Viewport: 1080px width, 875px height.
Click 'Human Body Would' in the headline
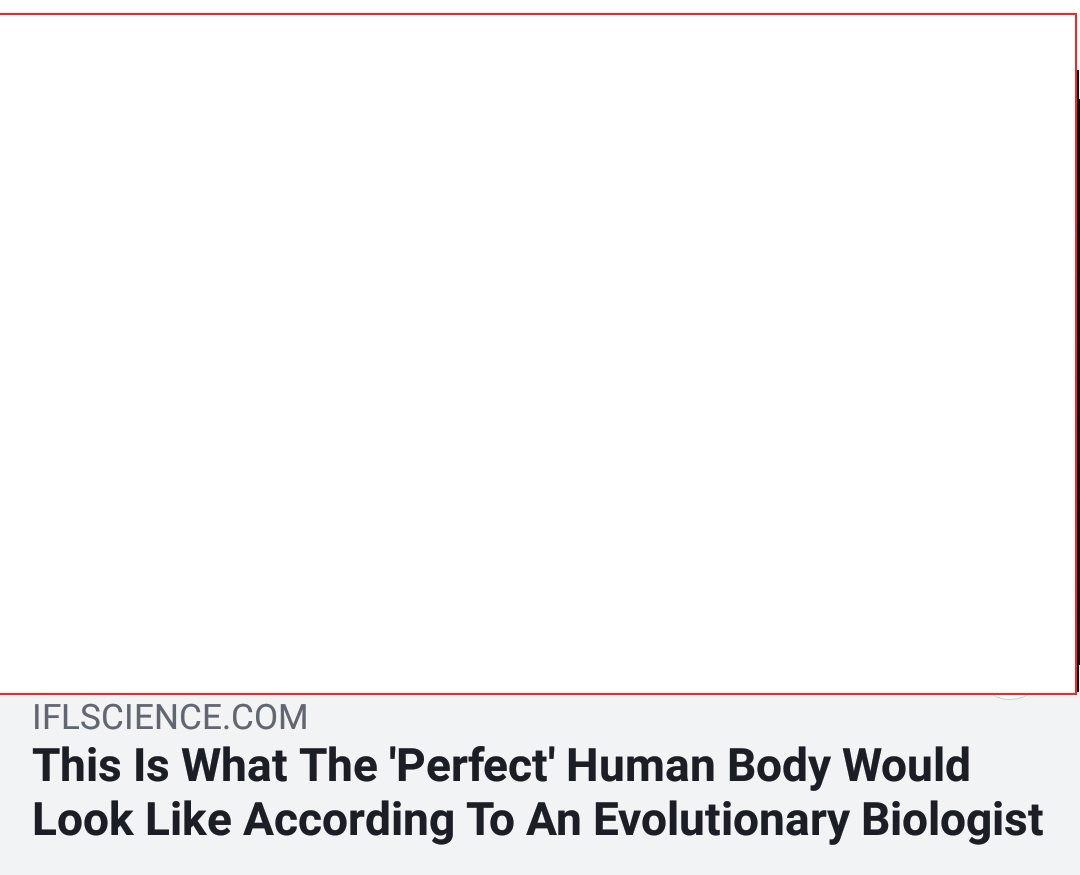pos(768,765)
